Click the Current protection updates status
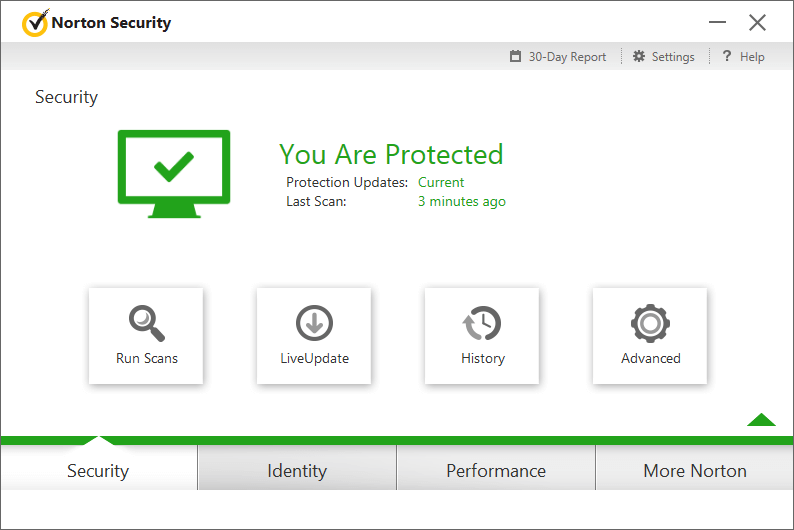The image size is (794, 530). click(x=441, y=182)
